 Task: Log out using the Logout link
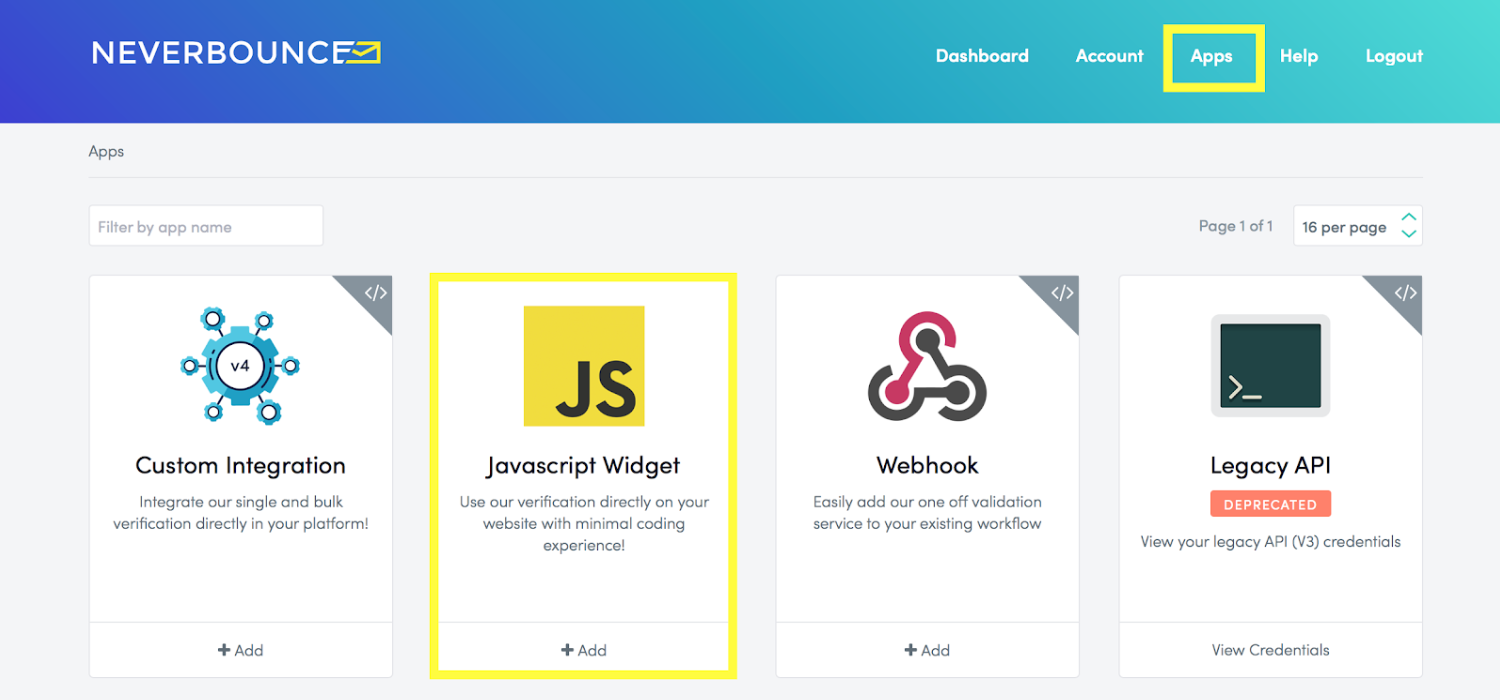point(1394,56)
